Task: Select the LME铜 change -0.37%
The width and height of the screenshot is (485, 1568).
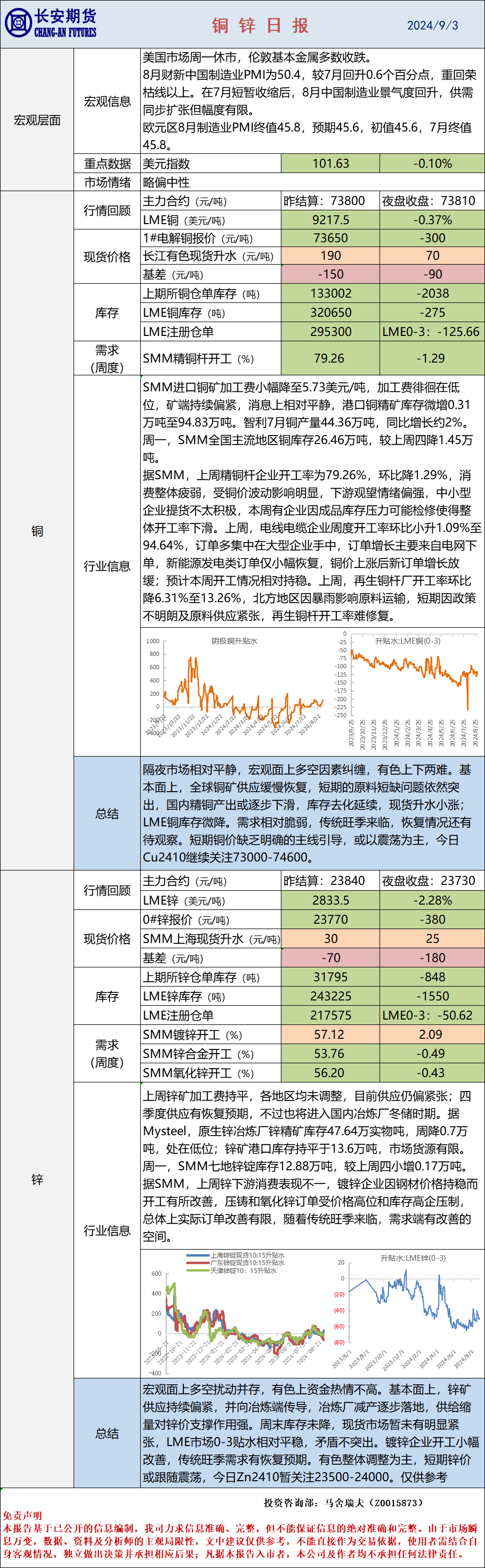Action: [432, 220]
